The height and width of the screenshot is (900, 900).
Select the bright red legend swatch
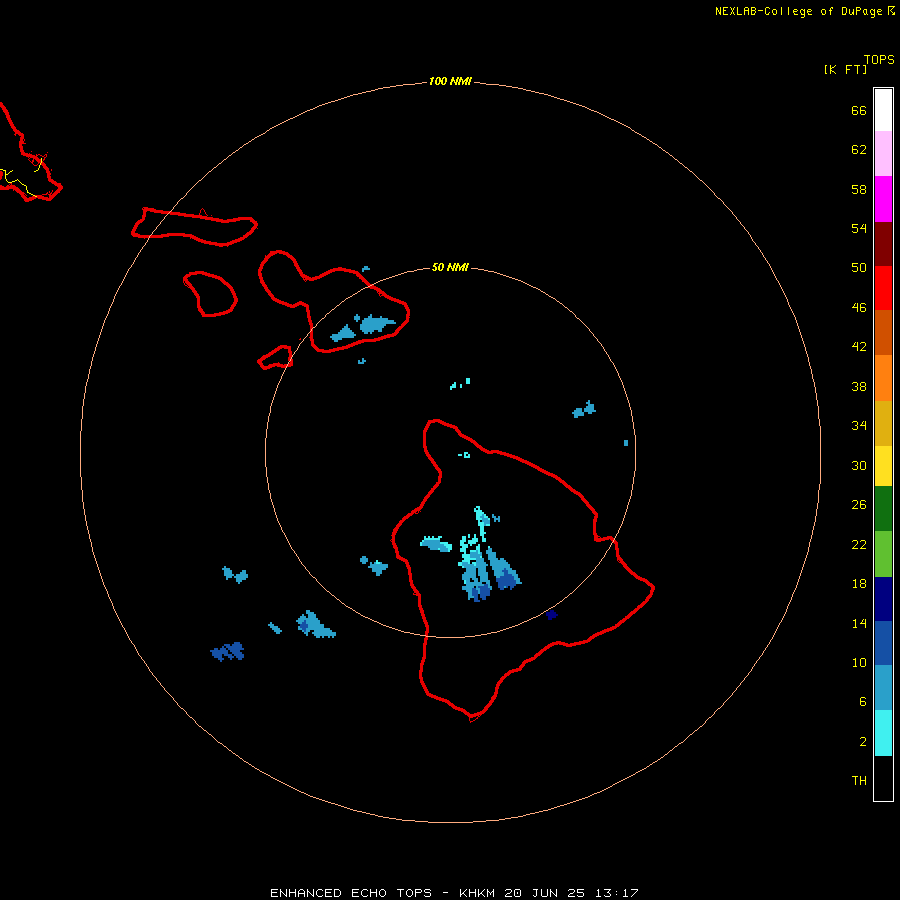point(883,288)
